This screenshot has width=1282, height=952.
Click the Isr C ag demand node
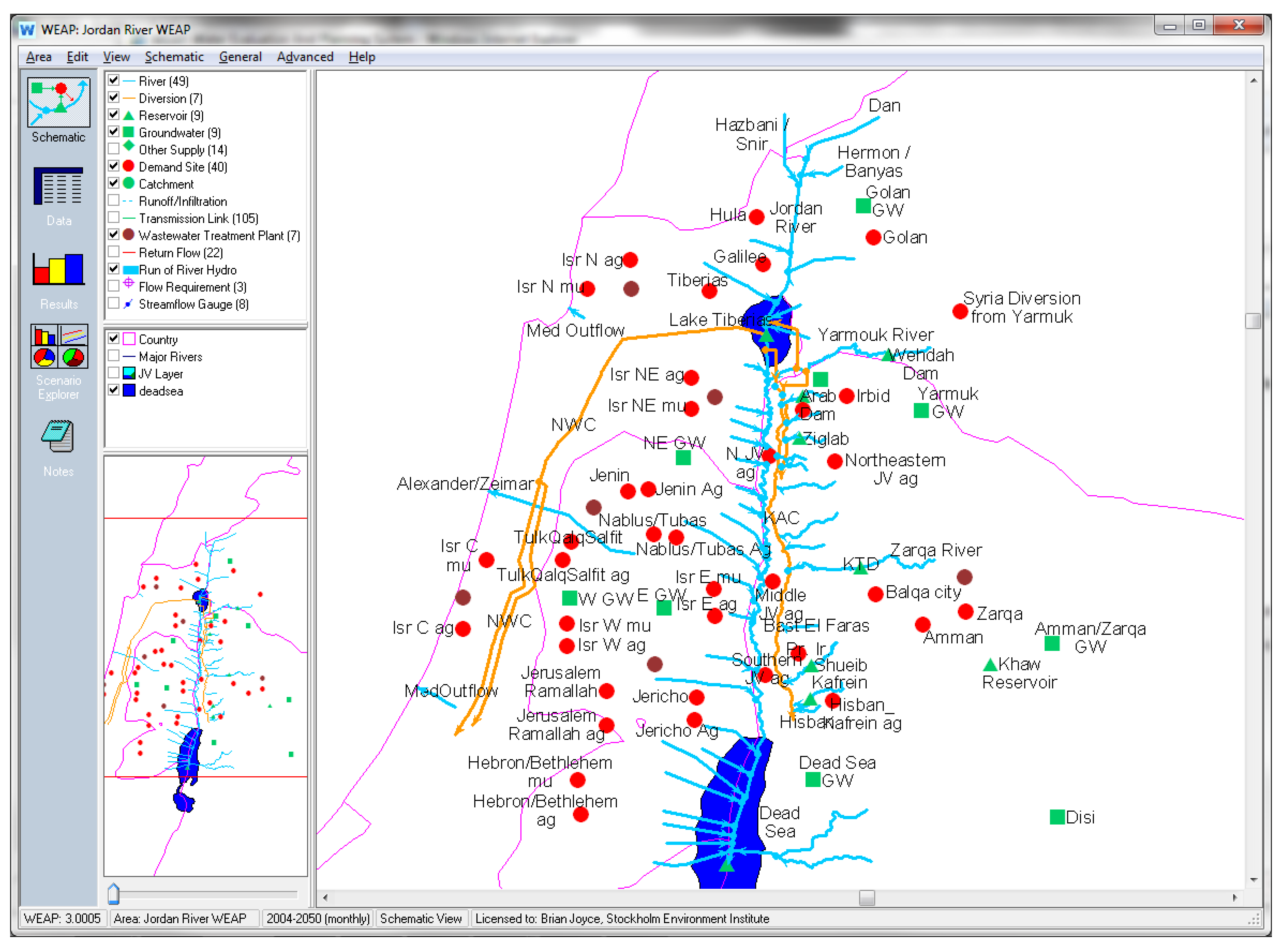point(462,628)
